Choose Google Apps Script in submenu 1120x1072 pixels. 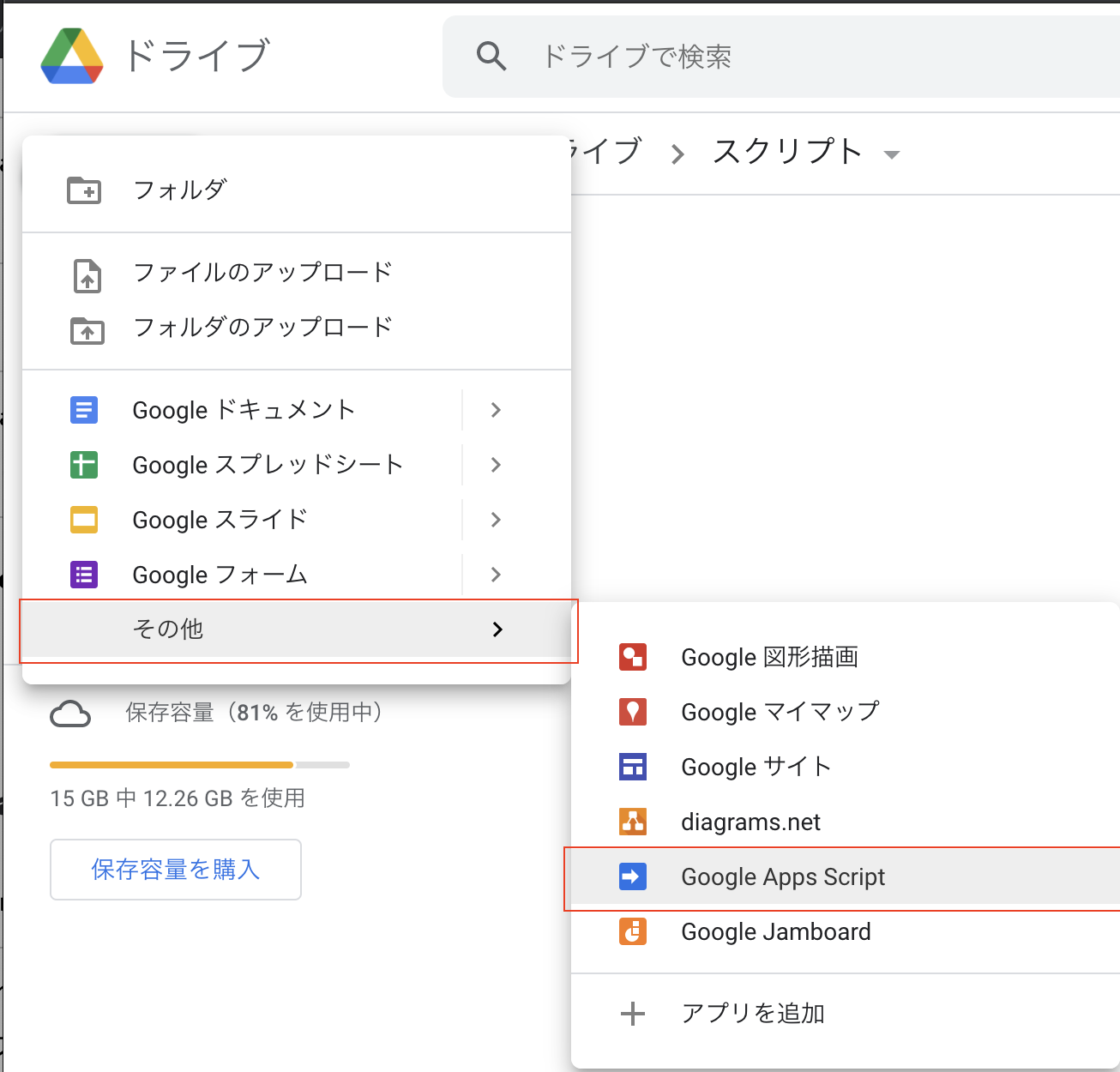[846, 876]
